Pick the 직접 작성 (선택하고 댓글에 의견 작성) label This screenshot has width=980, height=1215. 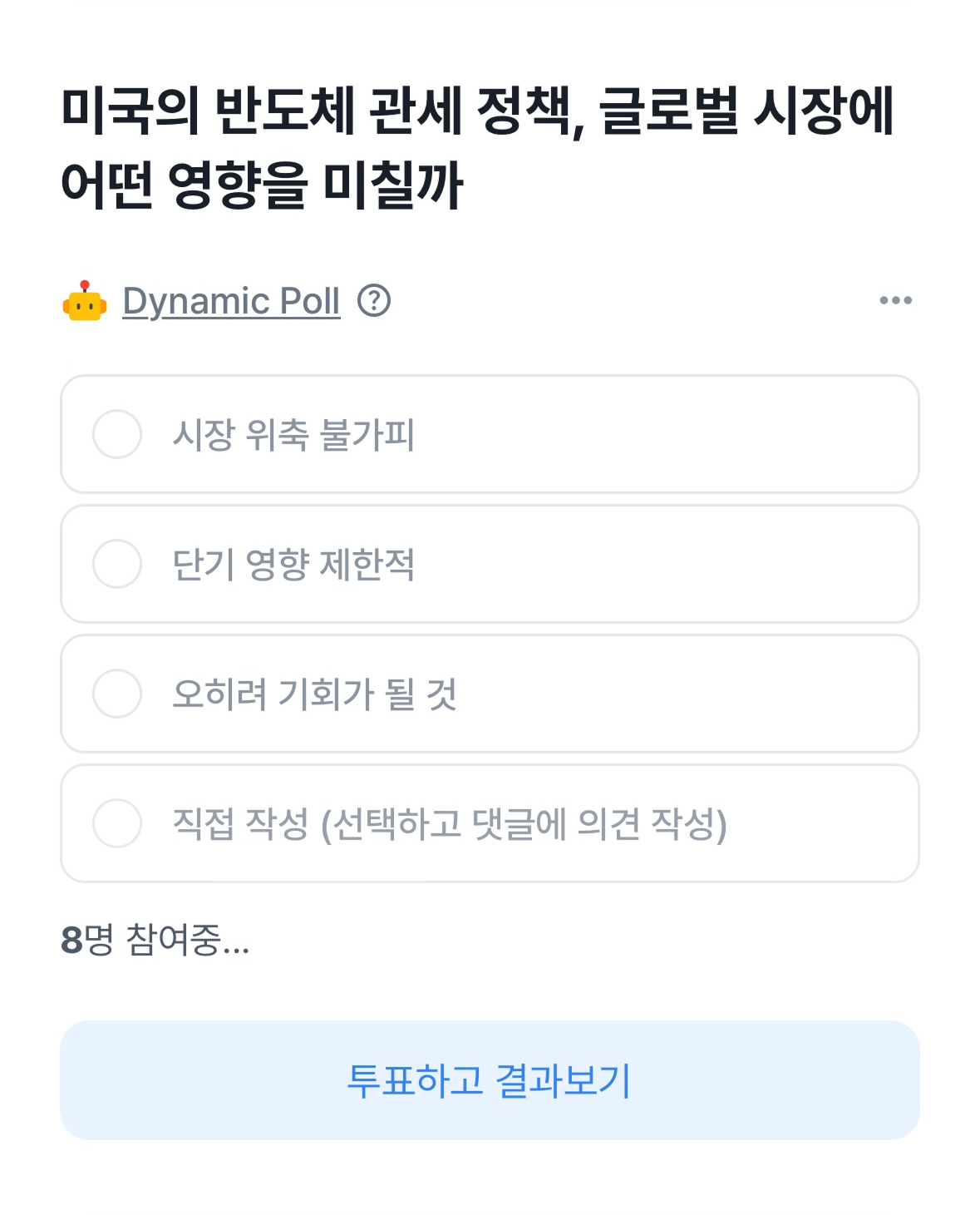450,824
